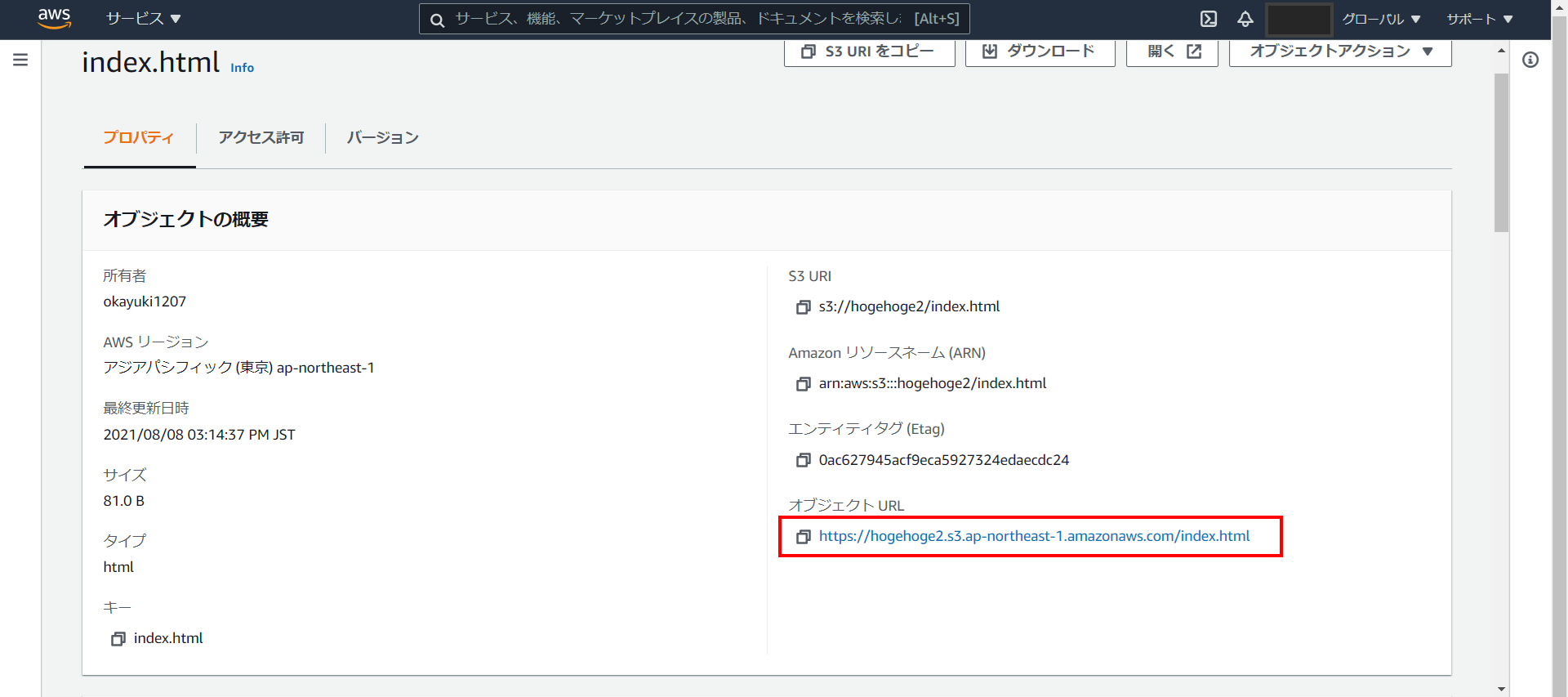Copy the object URL icon
Image resolution: width=1568 pixels, height=697 pixels.
pyautogui.click(x=804, y=537)
